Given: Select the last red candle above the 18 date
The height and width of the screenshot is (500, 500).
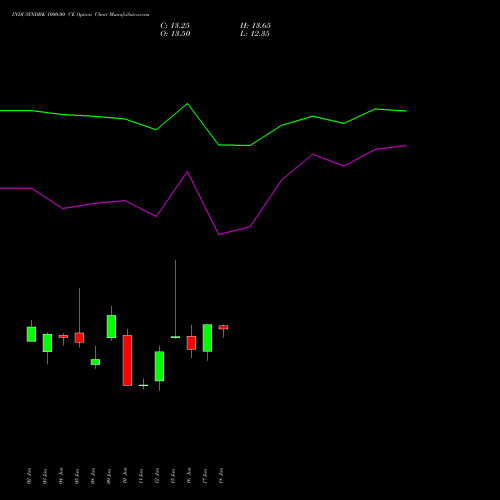Looking at the screenshot, I should coord(223,327).
